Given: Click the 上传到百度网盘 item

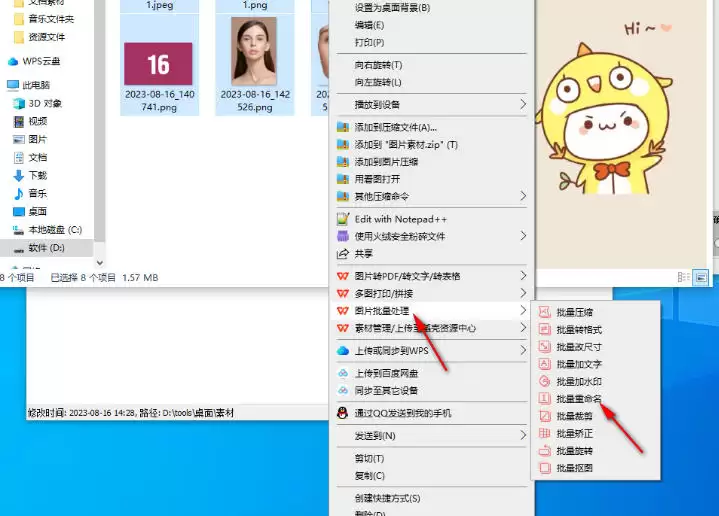Looking at the screenshot, I should (431, 373).
